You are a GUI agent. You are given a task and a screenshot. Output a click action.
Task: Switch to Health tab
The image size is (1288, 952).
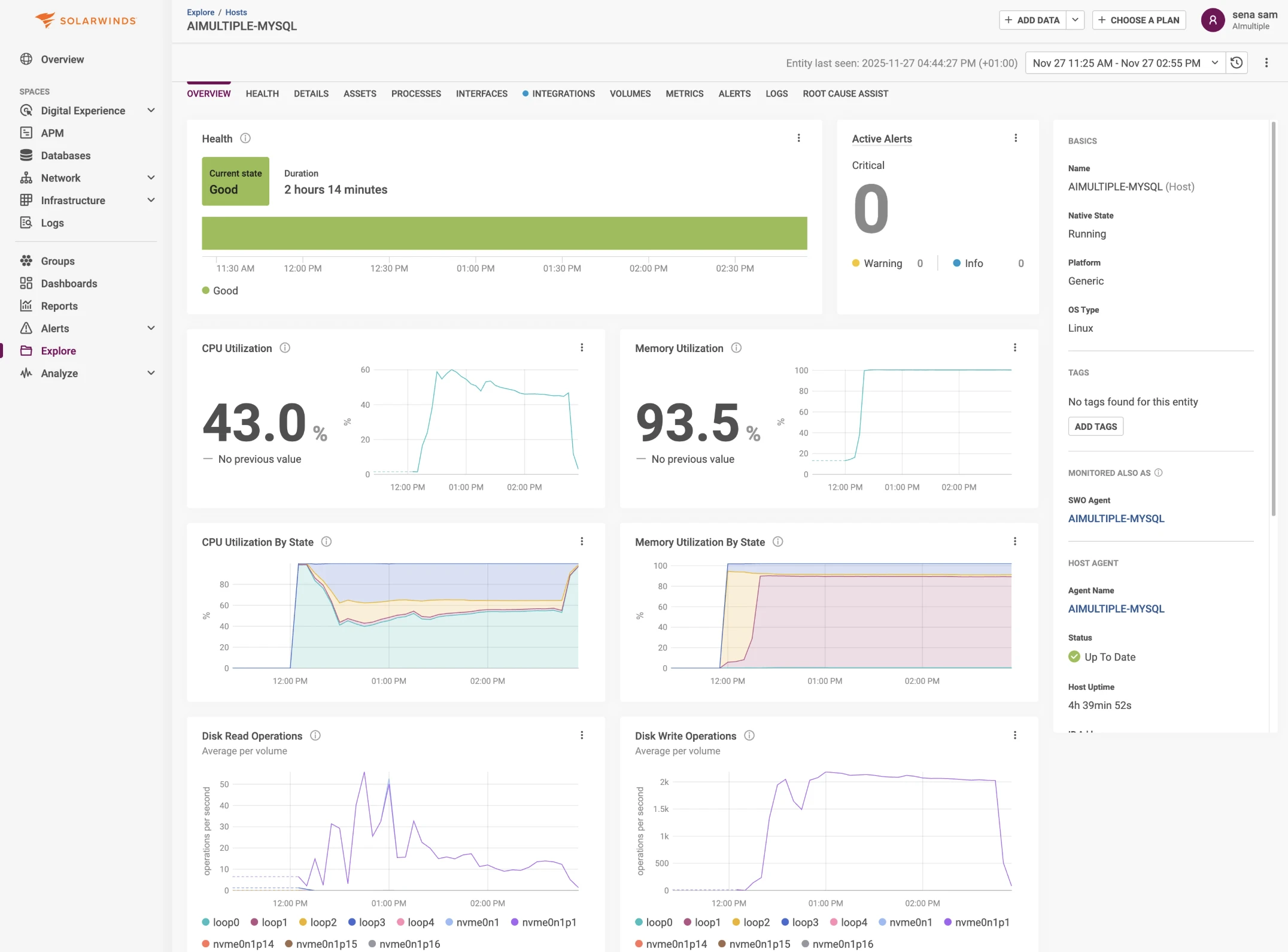pyautogui.click(x=262, y=93)
